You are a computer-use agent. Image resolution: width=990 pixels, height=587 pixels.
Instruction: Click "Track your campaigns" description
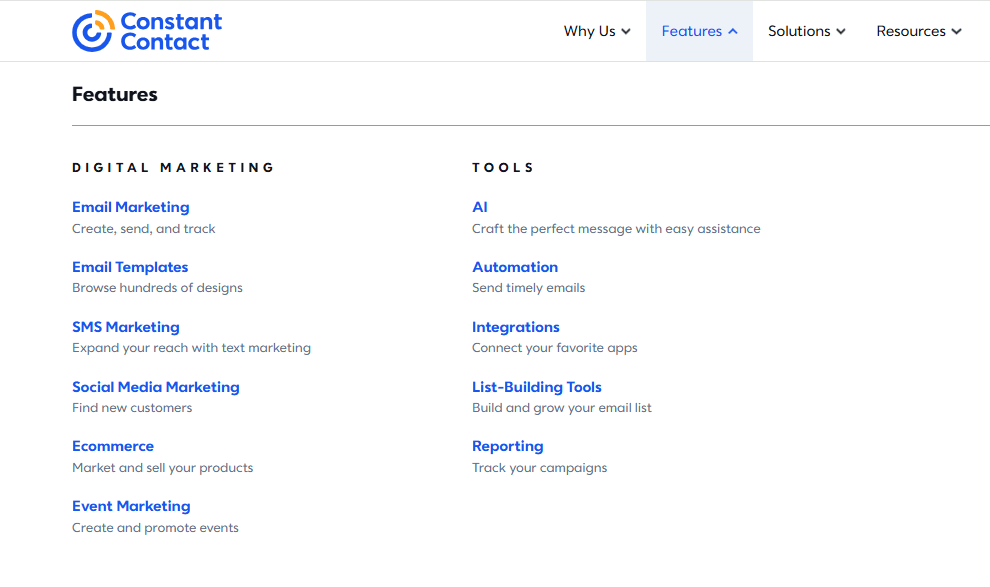pyautogui.click(x=540, y=468)
